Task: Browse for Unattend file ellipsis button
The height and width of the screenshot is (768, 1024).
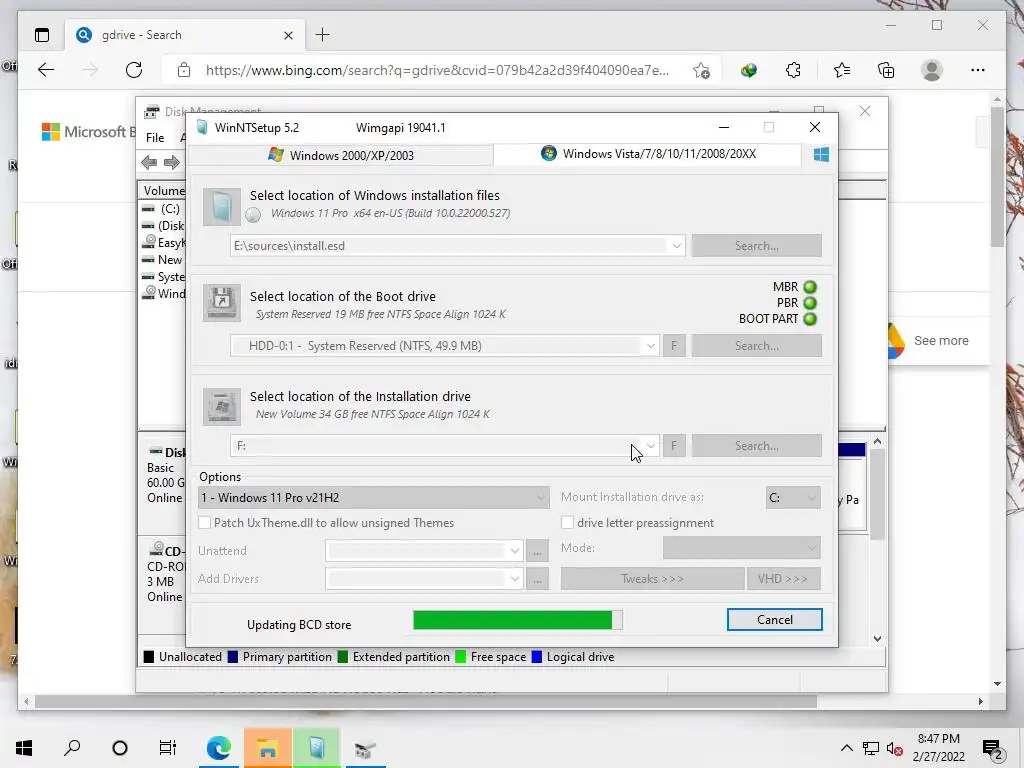Action: (x=537, y=551)
